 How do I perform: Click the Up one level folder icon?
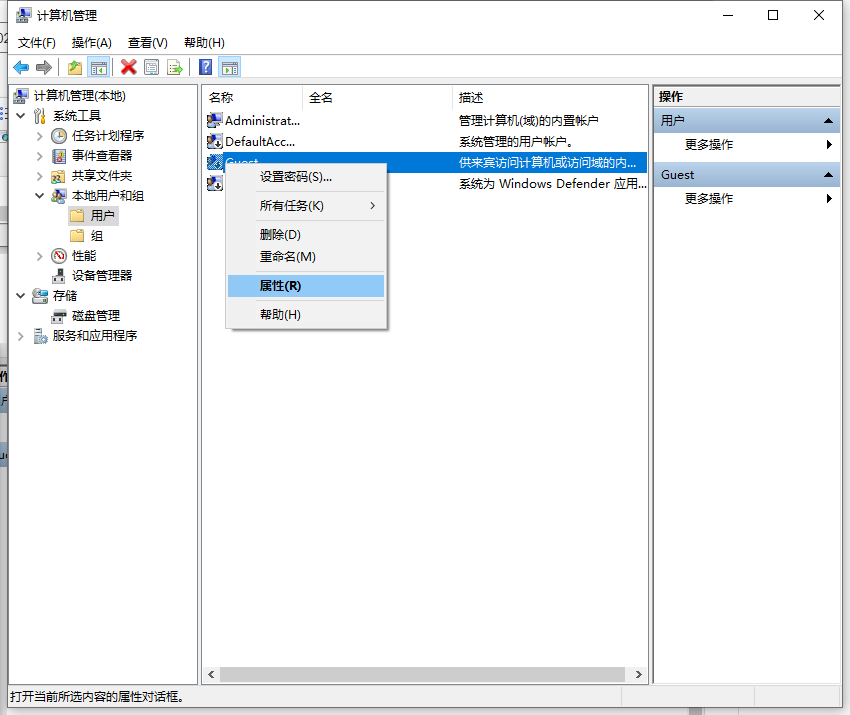coord(75,67)
